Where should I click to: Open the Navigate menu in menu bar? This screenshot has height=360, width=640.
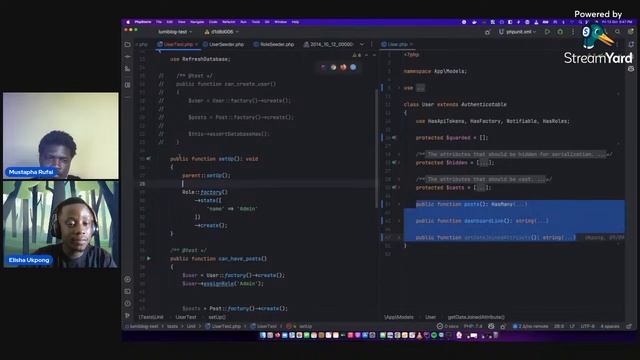197,22
